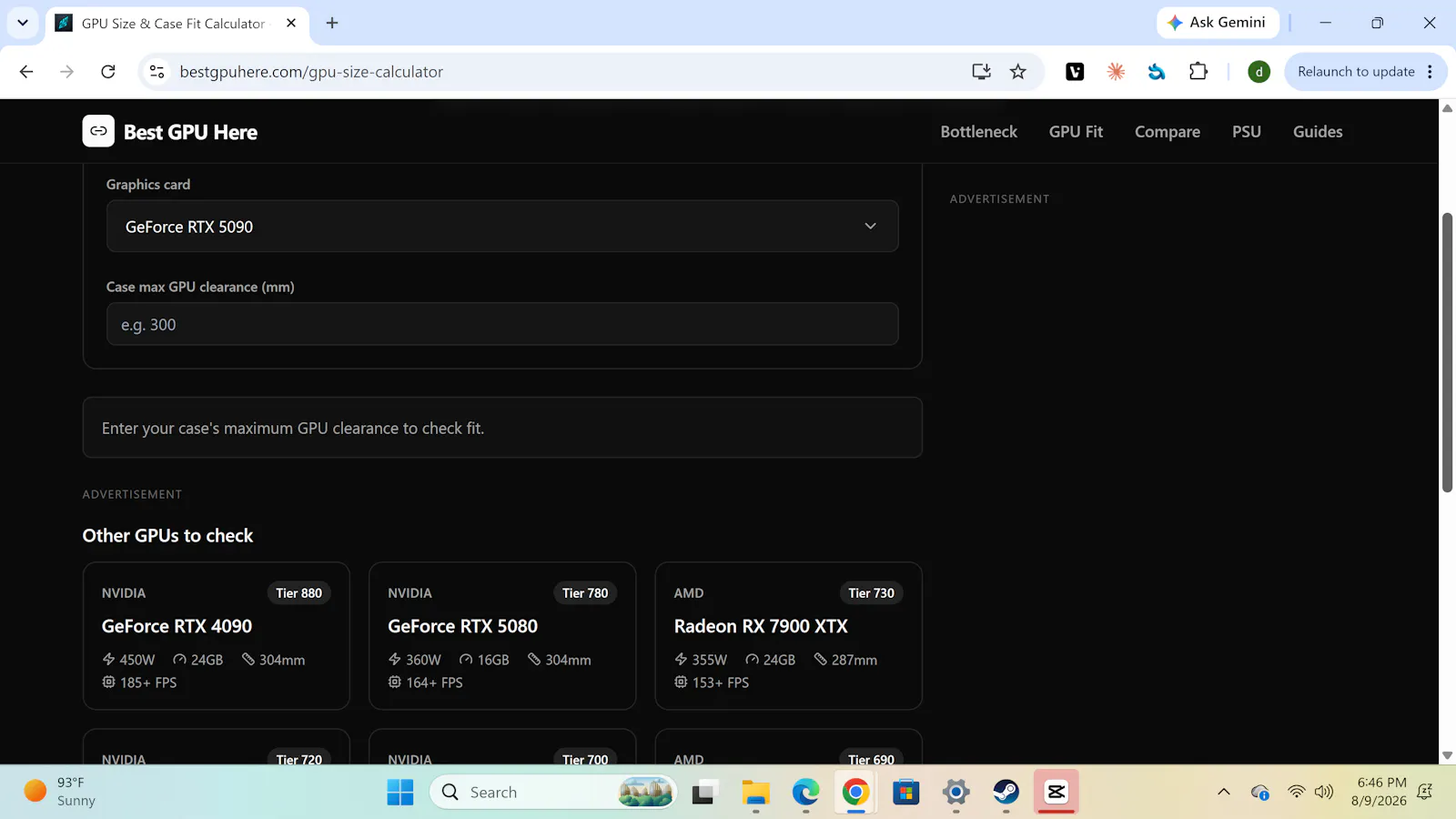Click the Tier 780 badge
Screen dimensions: 1456x819
(x=585, y=592)
